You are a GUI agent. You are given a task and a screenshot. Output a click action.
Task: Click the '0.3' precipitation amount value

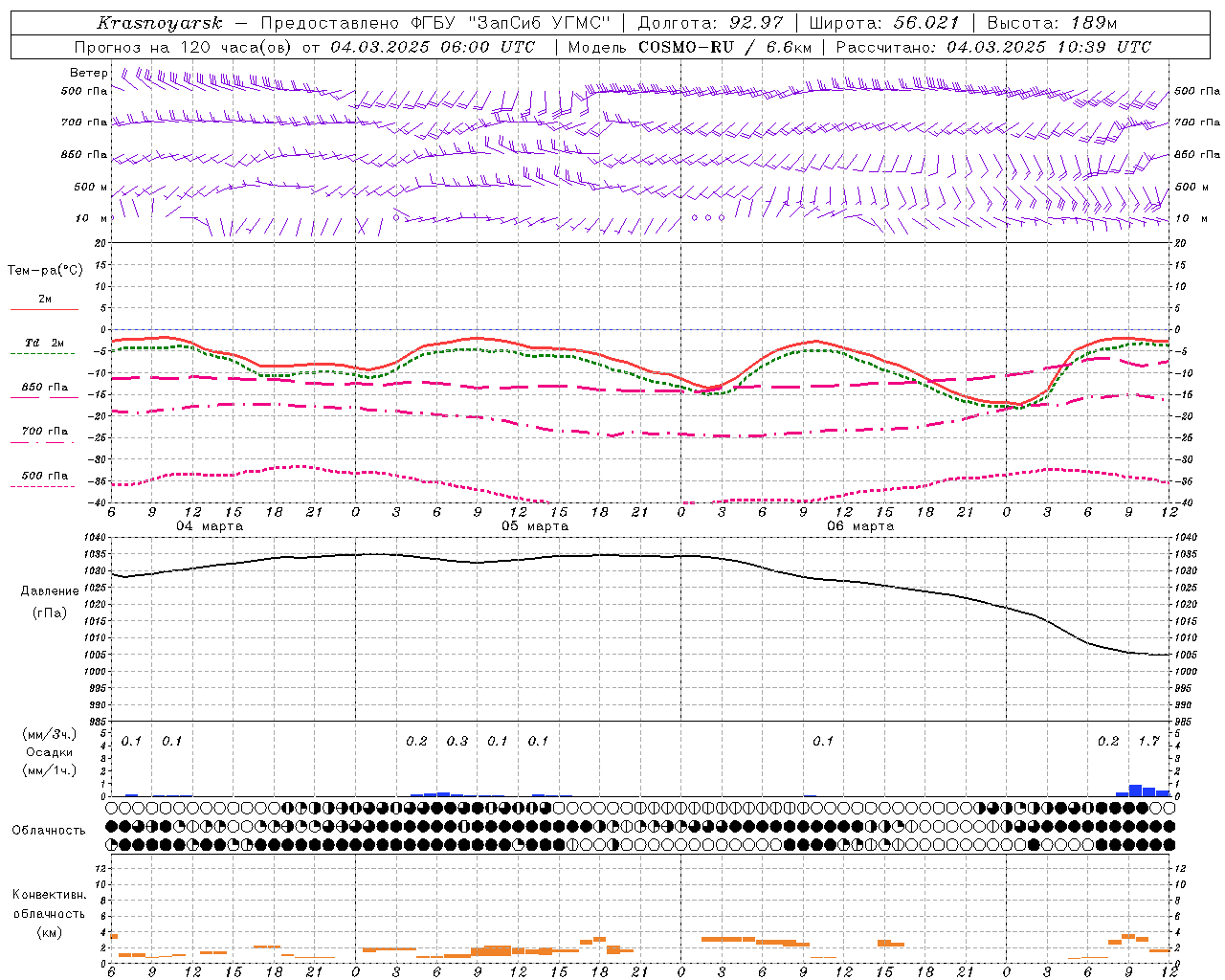[457, 741]
